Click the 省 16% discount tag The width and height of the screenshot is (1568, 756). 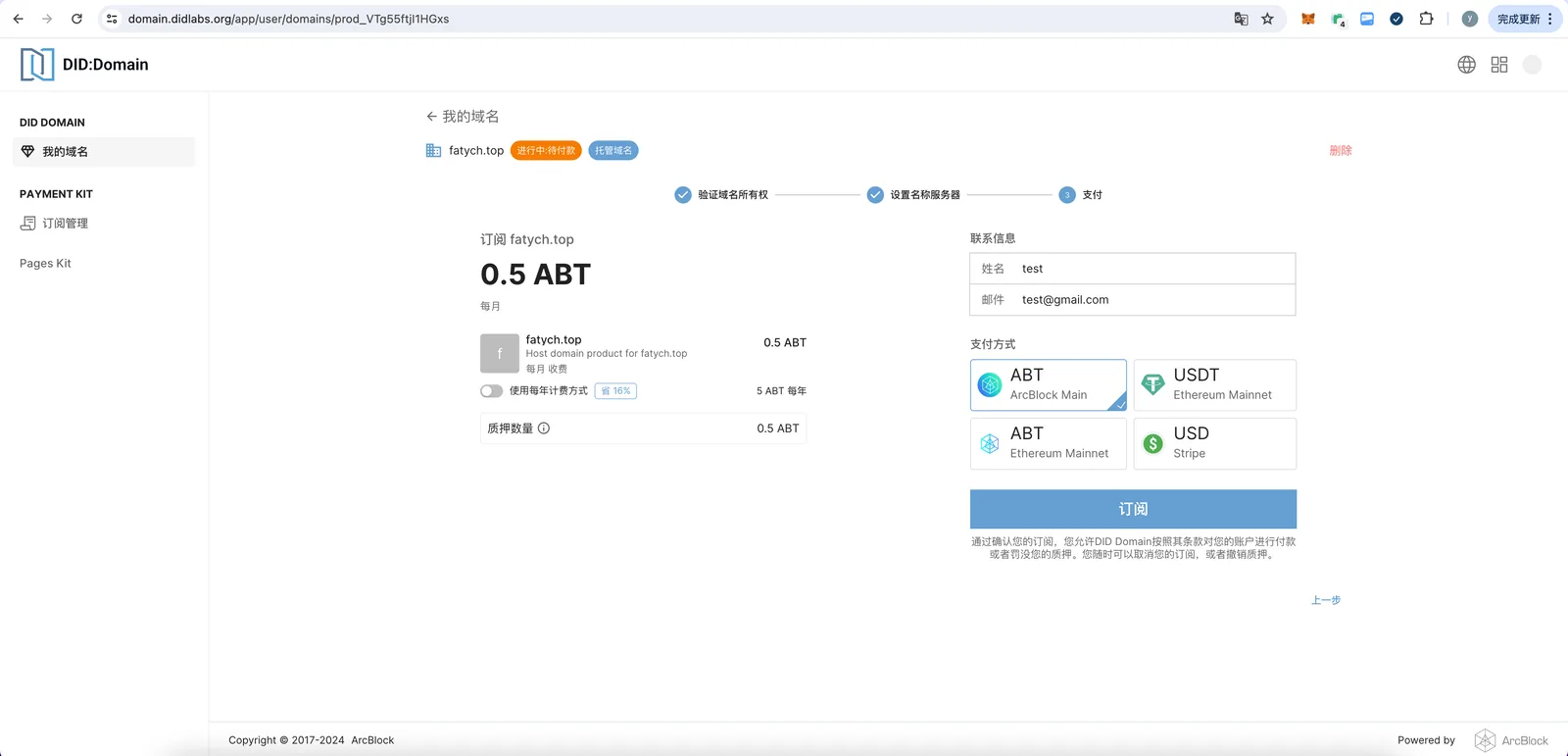pyautogui.click(x=615, y=391)
